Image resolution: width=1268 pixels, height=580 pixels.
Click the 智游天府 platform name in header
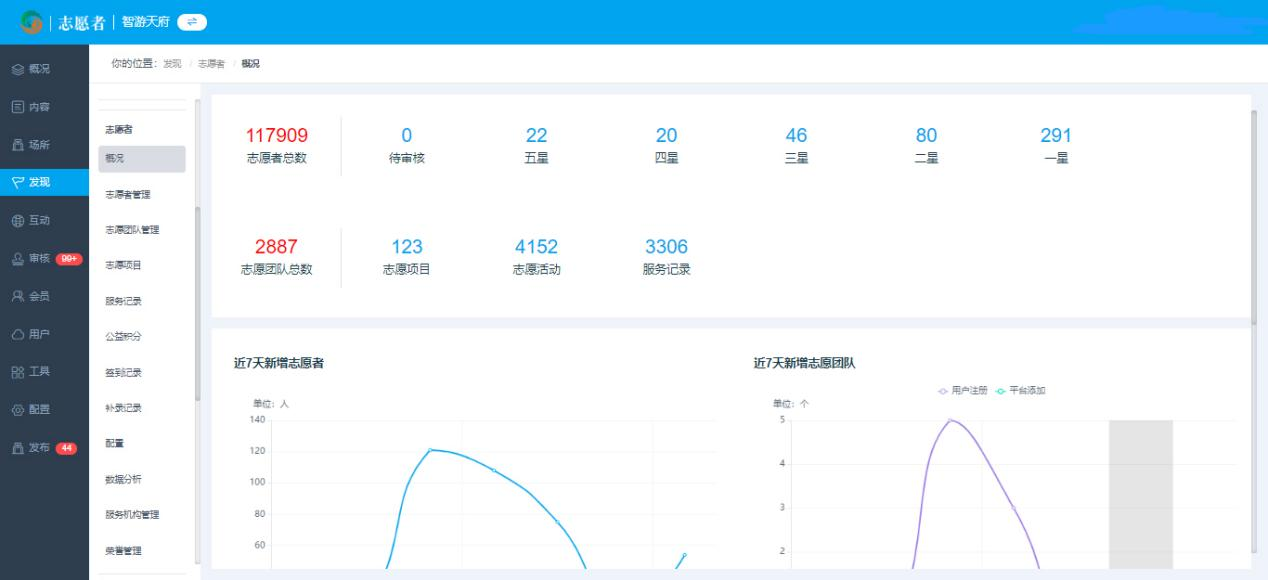[x=147, y=22]
